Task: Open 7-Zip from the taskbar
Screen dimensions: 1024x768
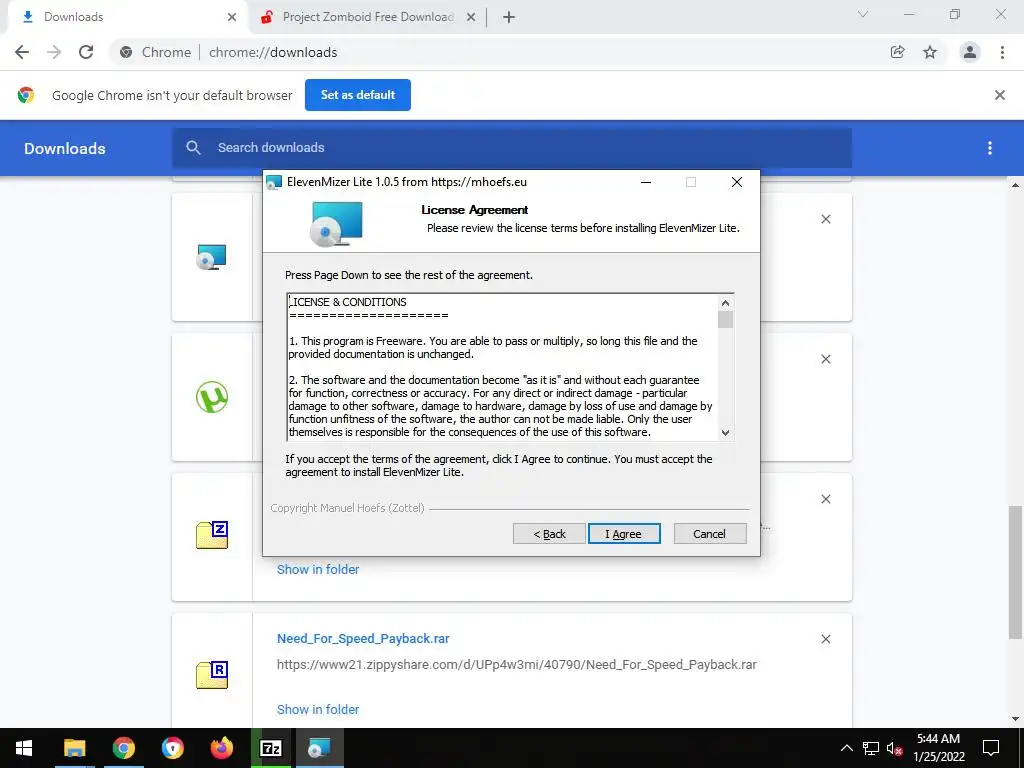Action: tap(270, 748)
